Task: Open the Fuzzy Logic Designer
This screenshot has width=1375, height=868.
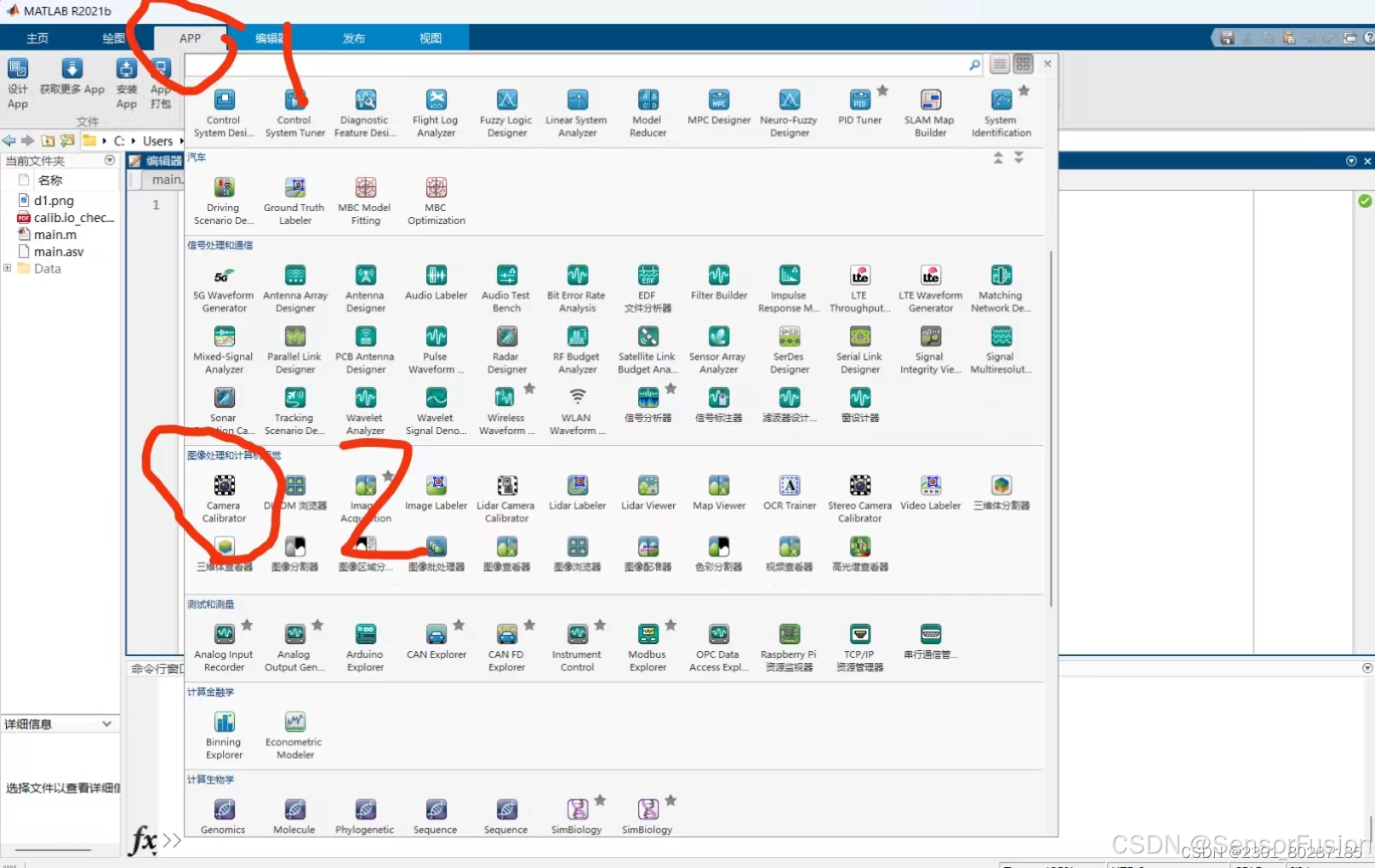Action: click(506, 112)
